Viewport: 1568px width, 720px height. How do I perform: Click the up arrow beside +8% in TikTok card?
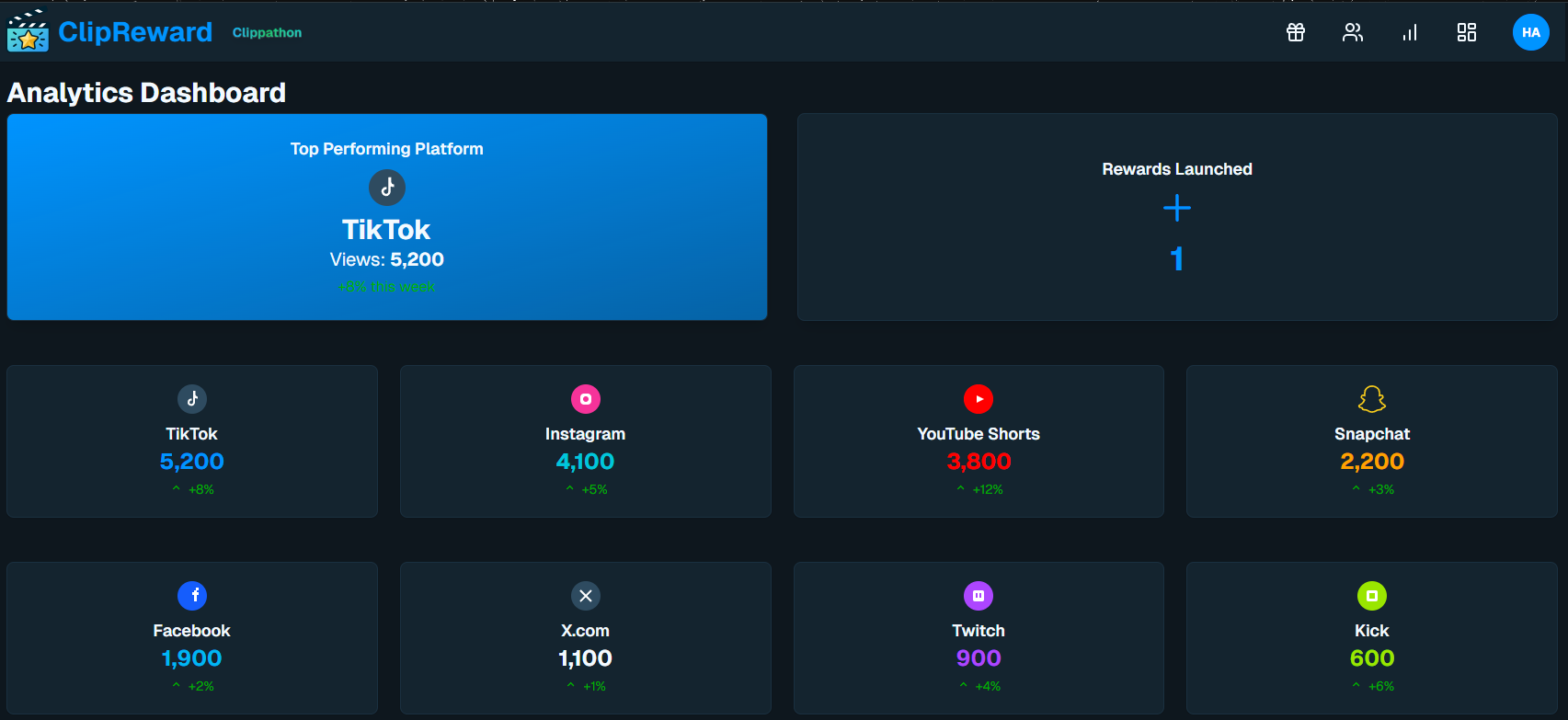pos(176,489)
